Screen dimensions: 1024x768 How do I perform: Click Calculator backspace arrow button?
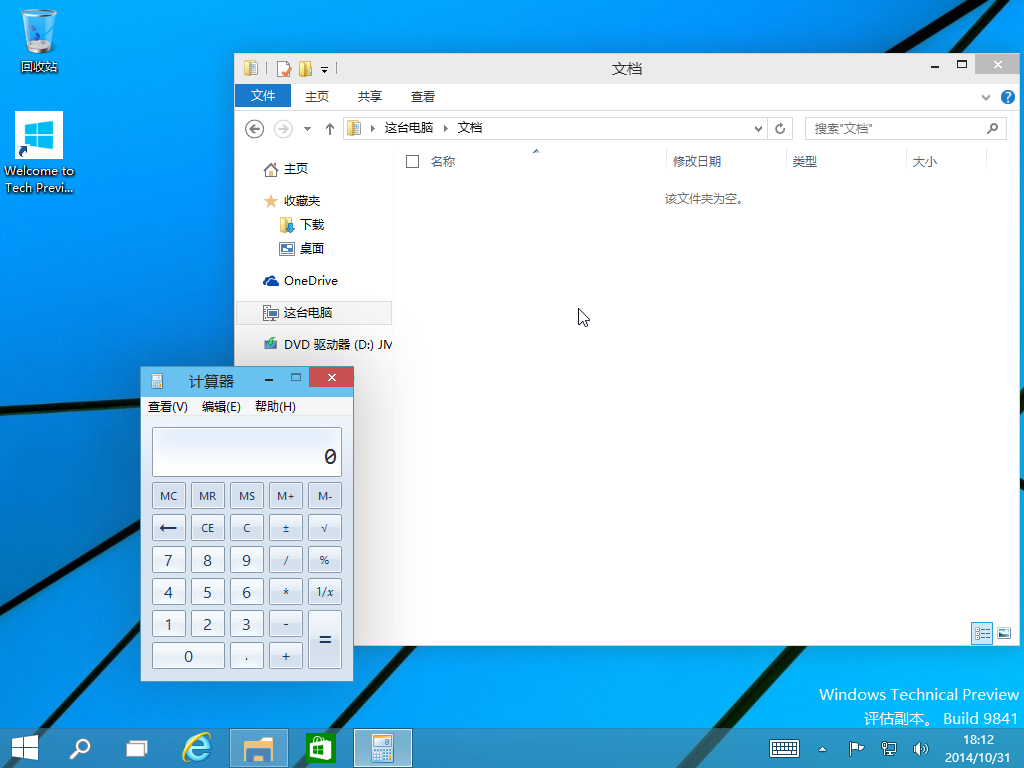168,528
